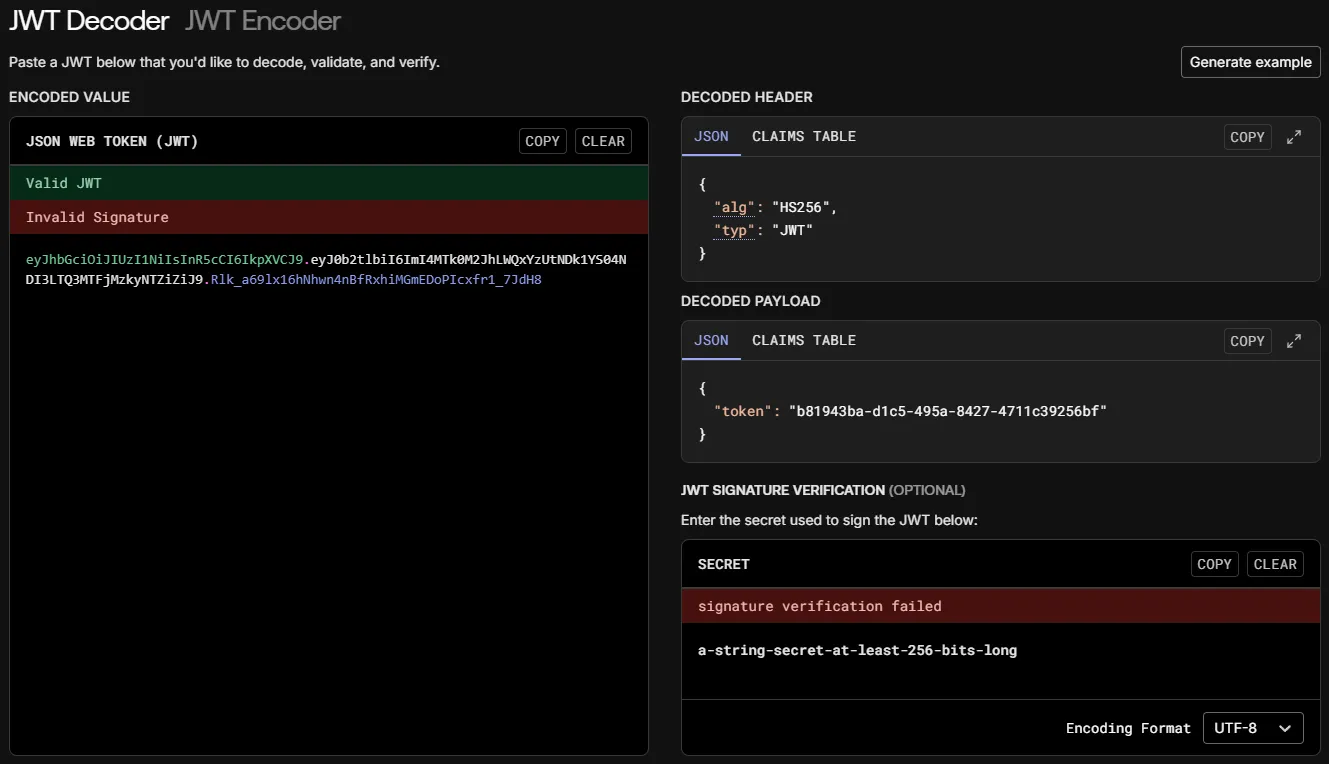Screen dimensions: 1329x764
Task: Open Claims Table tab in Decoded Header
Action: (x=804, y=136)
